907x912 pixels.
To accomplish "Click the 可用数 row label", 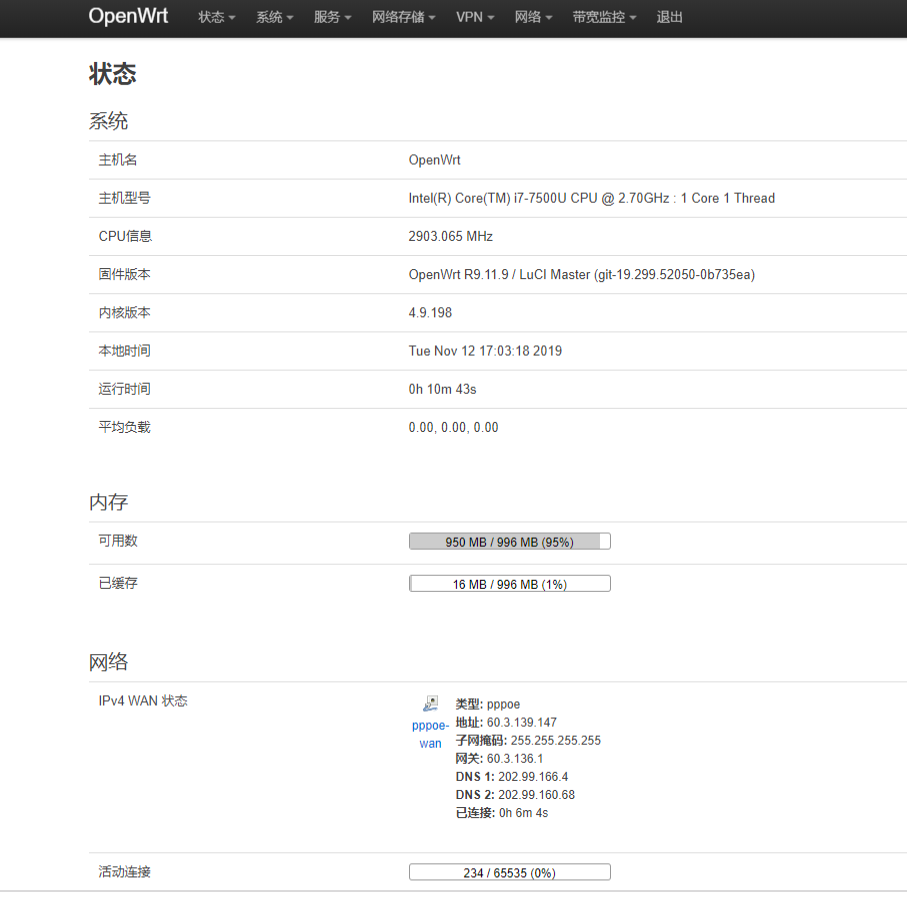I will [118, 541].
